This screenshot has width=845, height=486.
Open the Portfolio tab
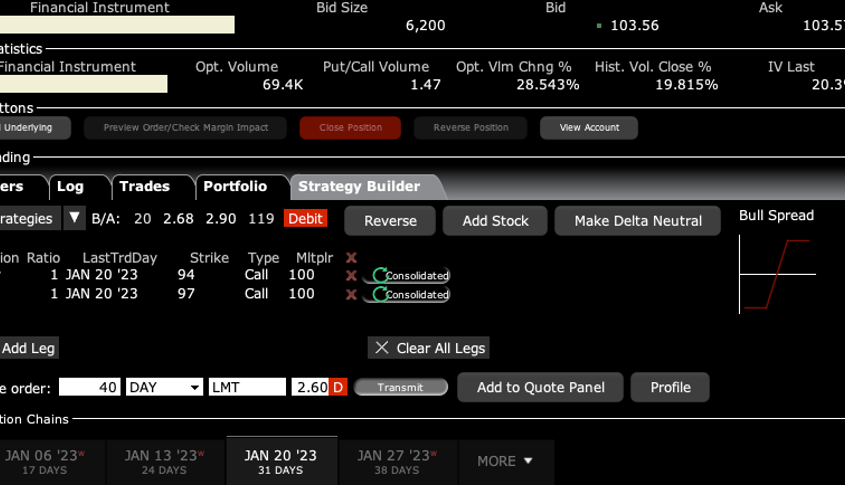[x=235, y=186]
